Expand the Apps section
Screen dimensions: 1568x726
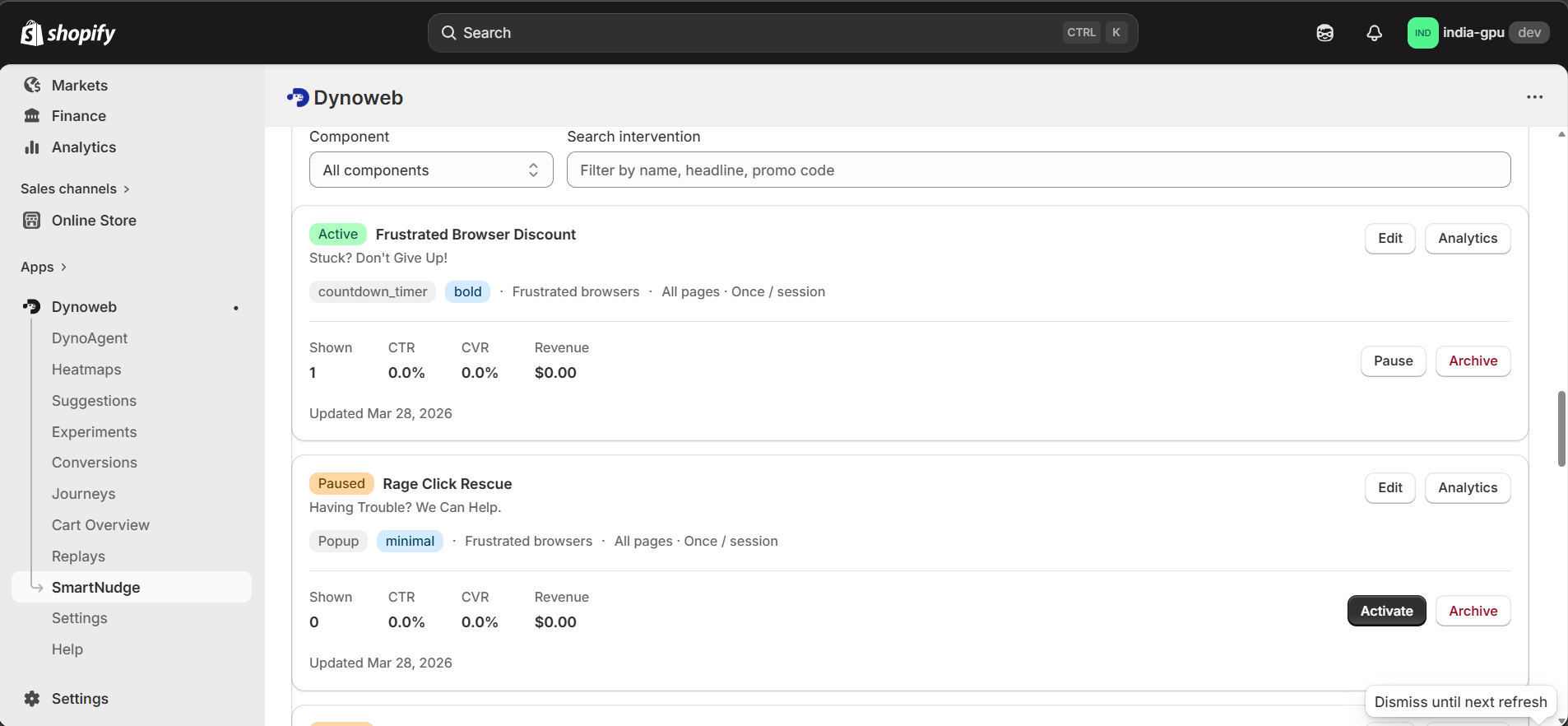(44, 268)
